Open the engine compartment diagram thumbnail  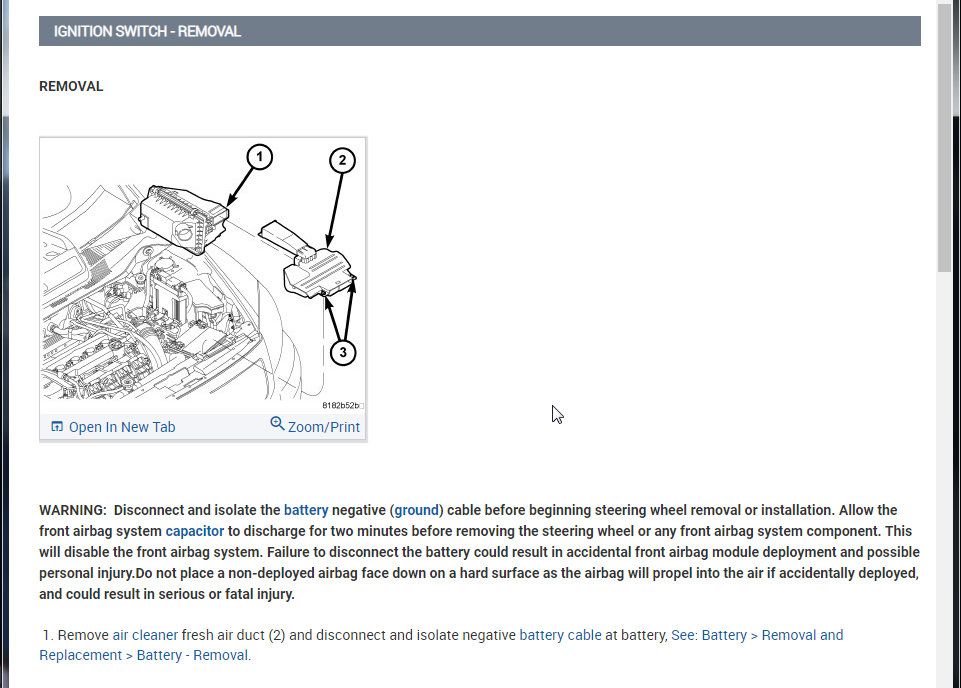click(x=203, y=274)
